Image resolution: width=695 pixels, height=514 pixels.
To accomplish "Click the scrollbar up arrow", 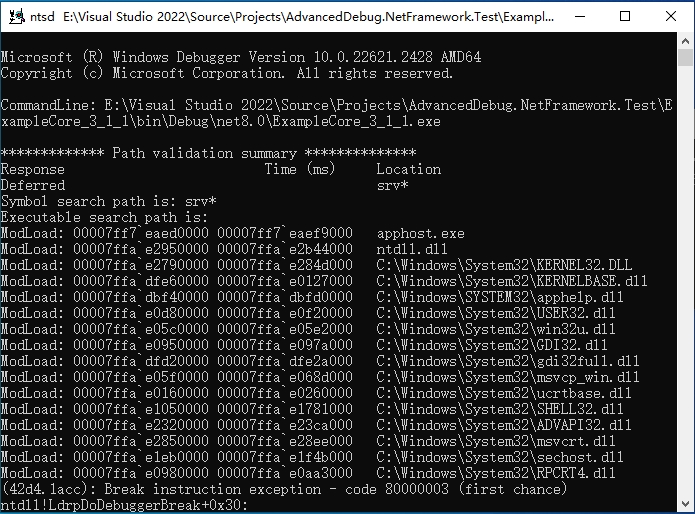I will [x=685, y=41].
